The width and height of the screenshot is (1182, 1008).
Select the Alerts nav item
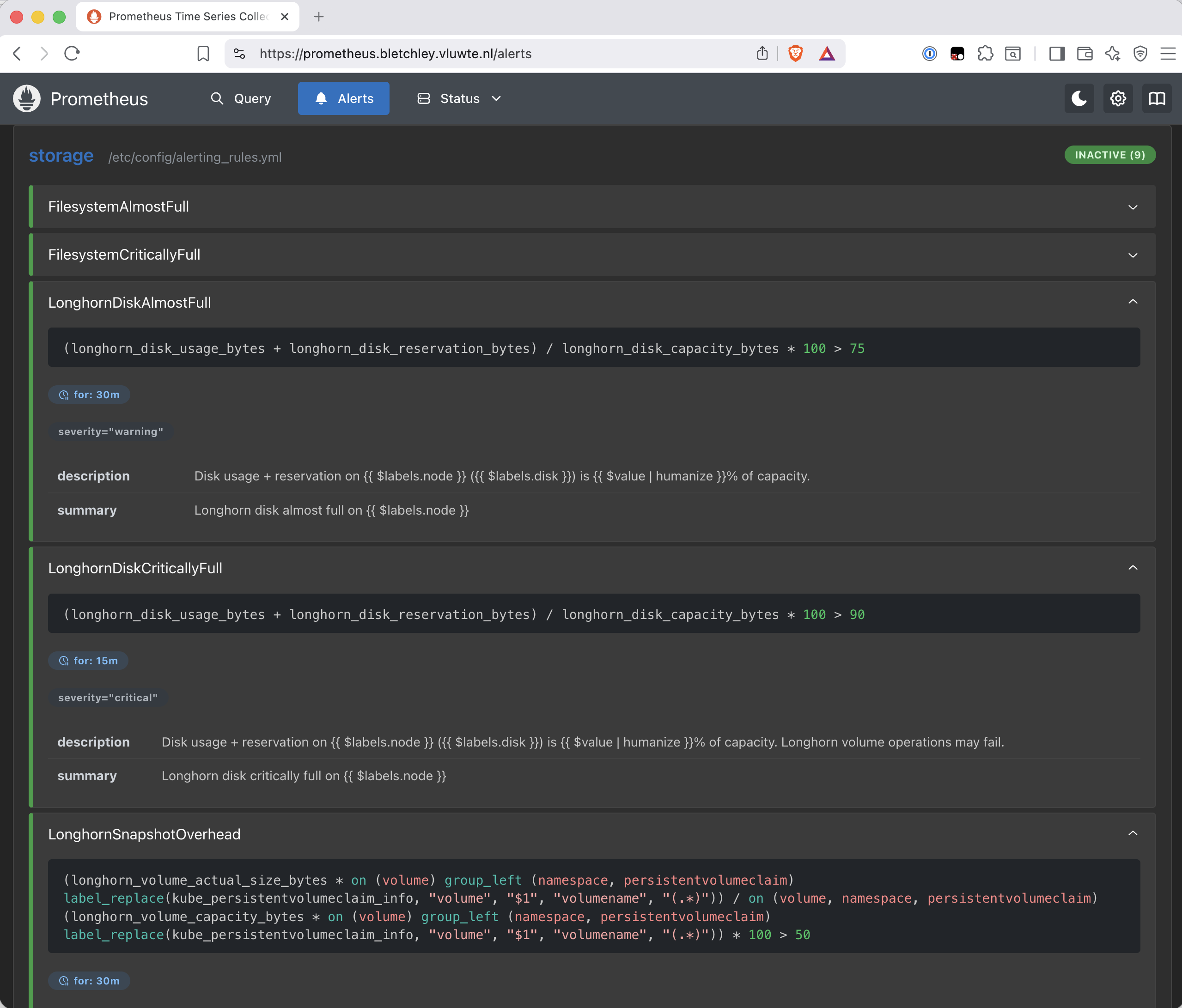point(343,99)
